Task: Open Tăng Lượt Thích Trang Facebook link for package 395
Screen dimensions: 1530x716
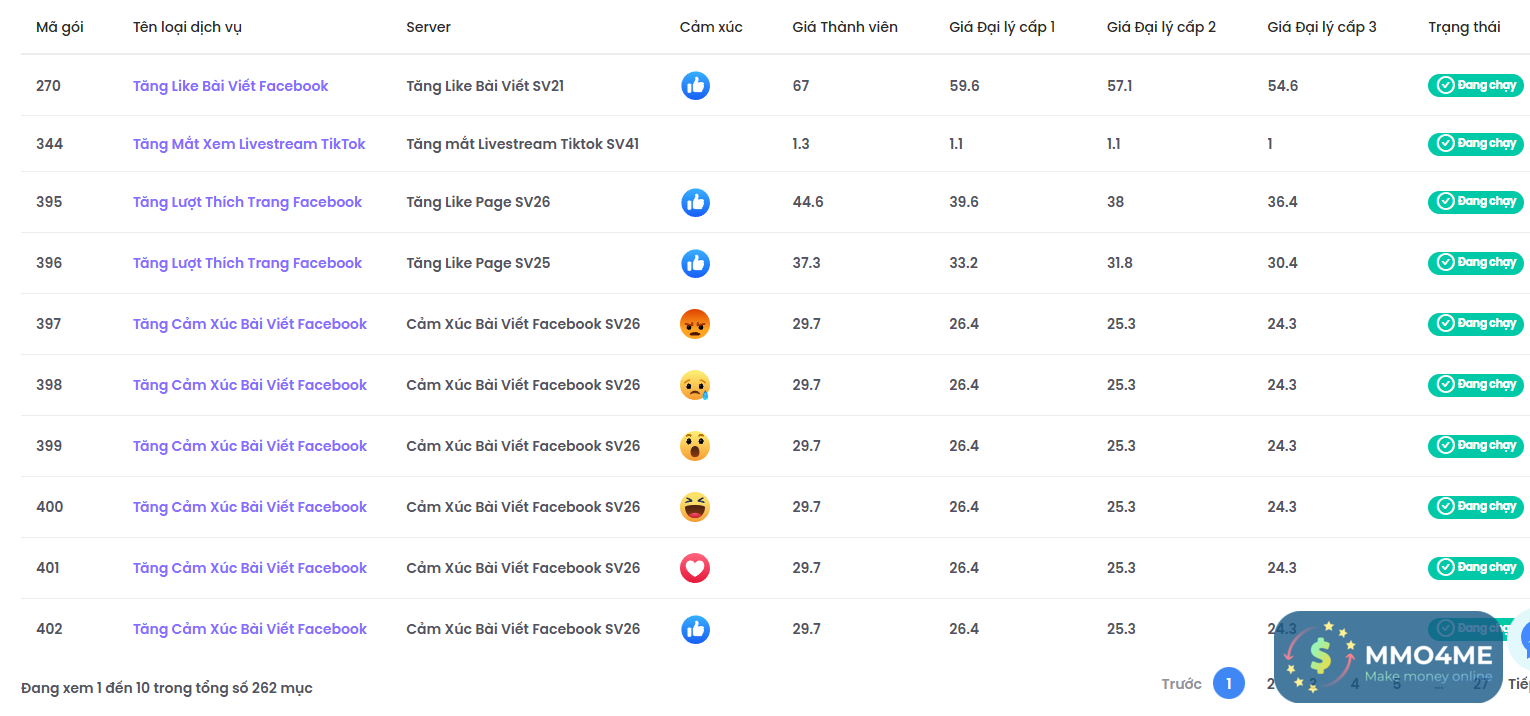Action: (x=247, y=202)
